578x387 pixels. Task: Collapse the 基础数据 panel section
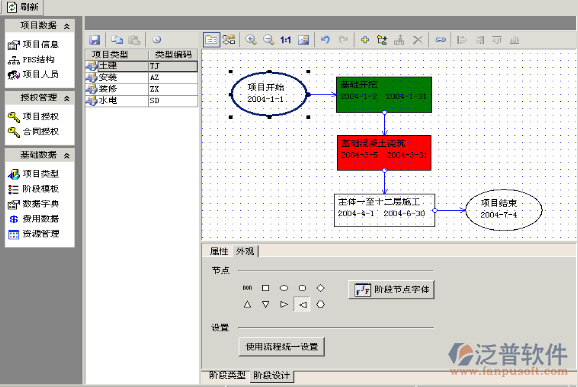[x=67, y=156]
